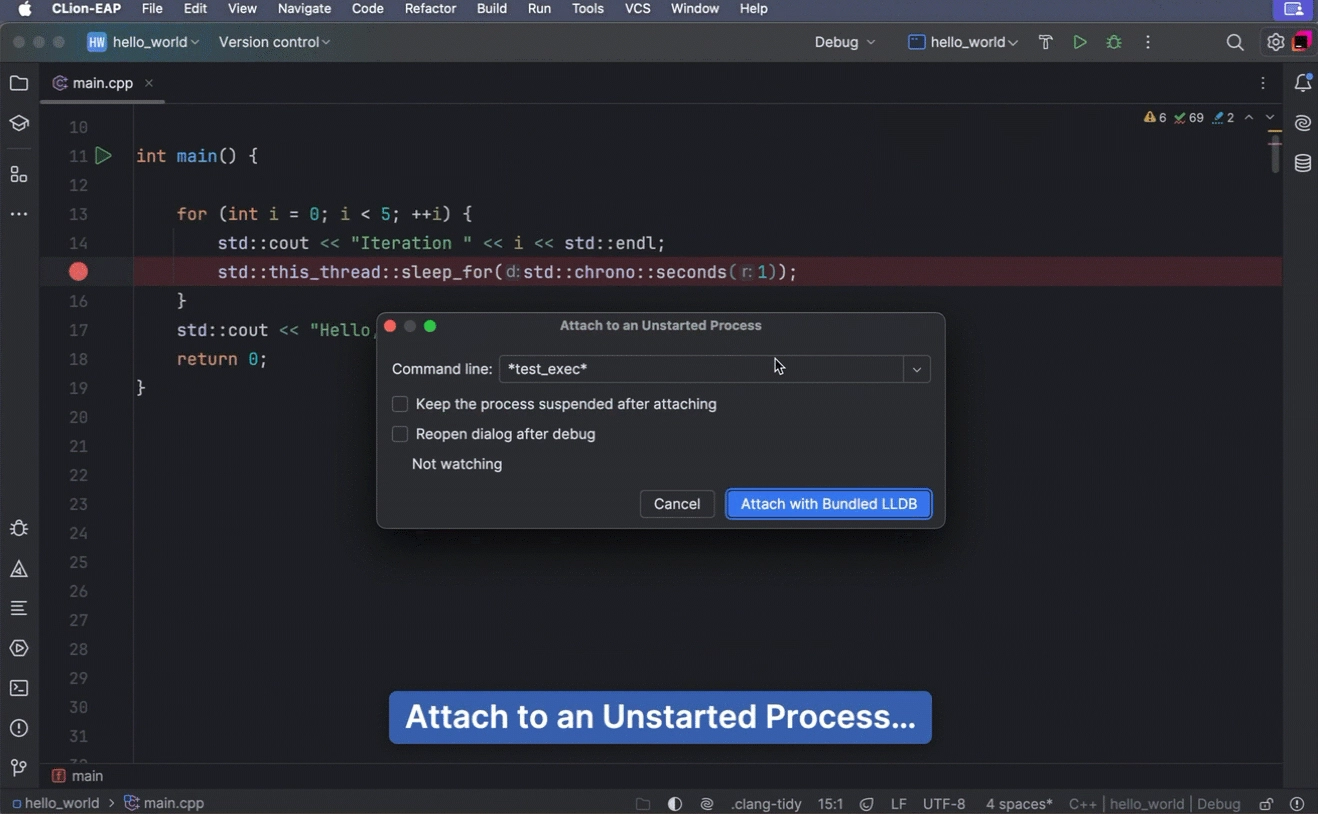Click the .clang-tidy status bar widget
This screenshot has height=814, width=1318.
766,804
